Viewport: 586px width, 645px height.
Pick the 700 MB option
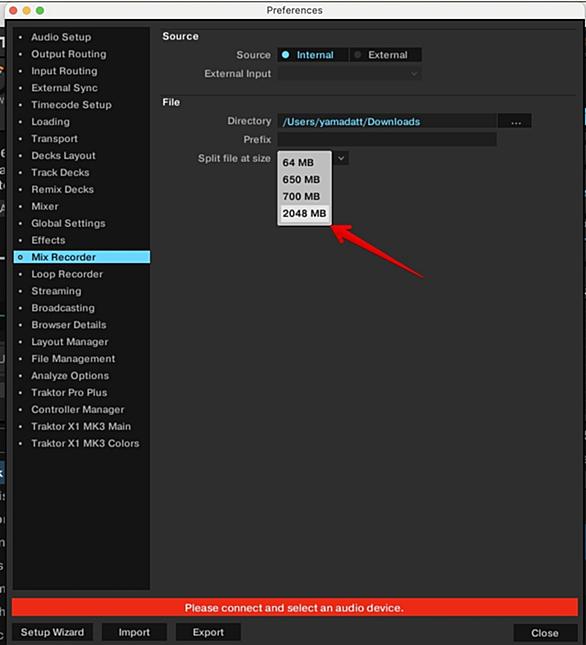[304, 196]
